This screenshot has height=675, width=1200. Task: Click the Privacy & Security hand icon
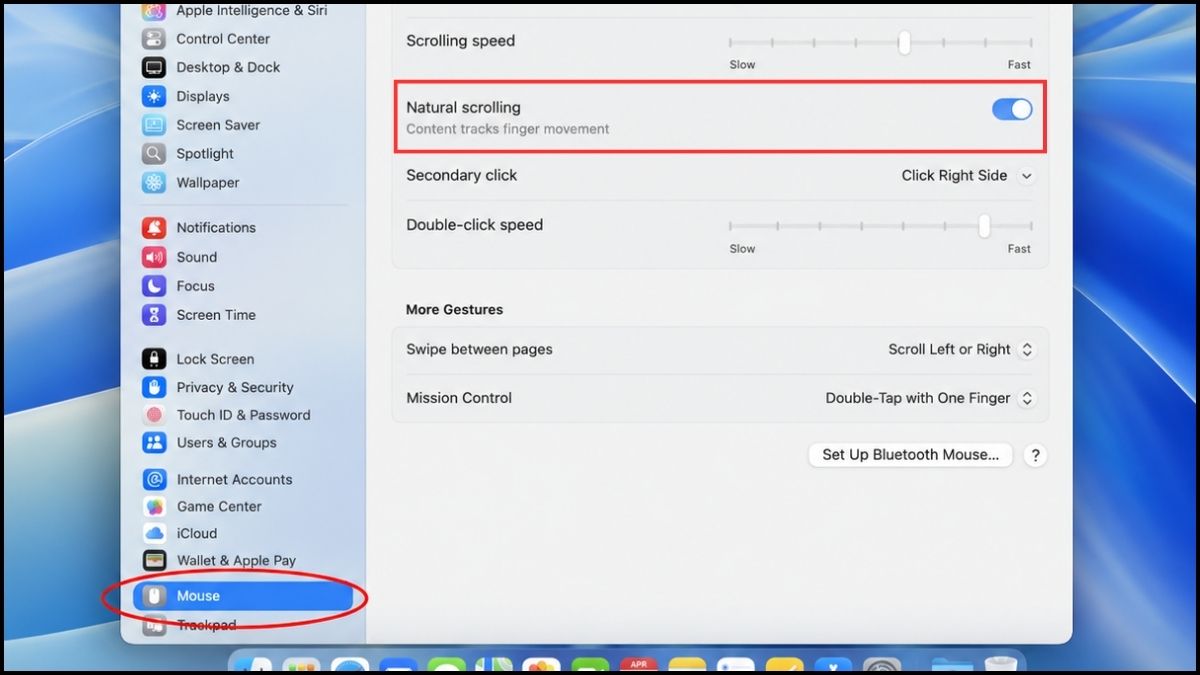[154, 387]
